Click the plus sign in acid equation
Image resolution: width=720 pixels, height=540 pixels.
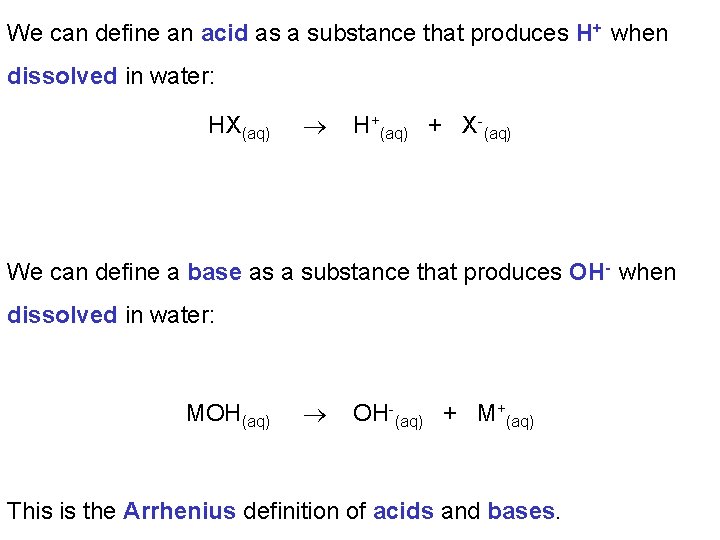point(434,125)
